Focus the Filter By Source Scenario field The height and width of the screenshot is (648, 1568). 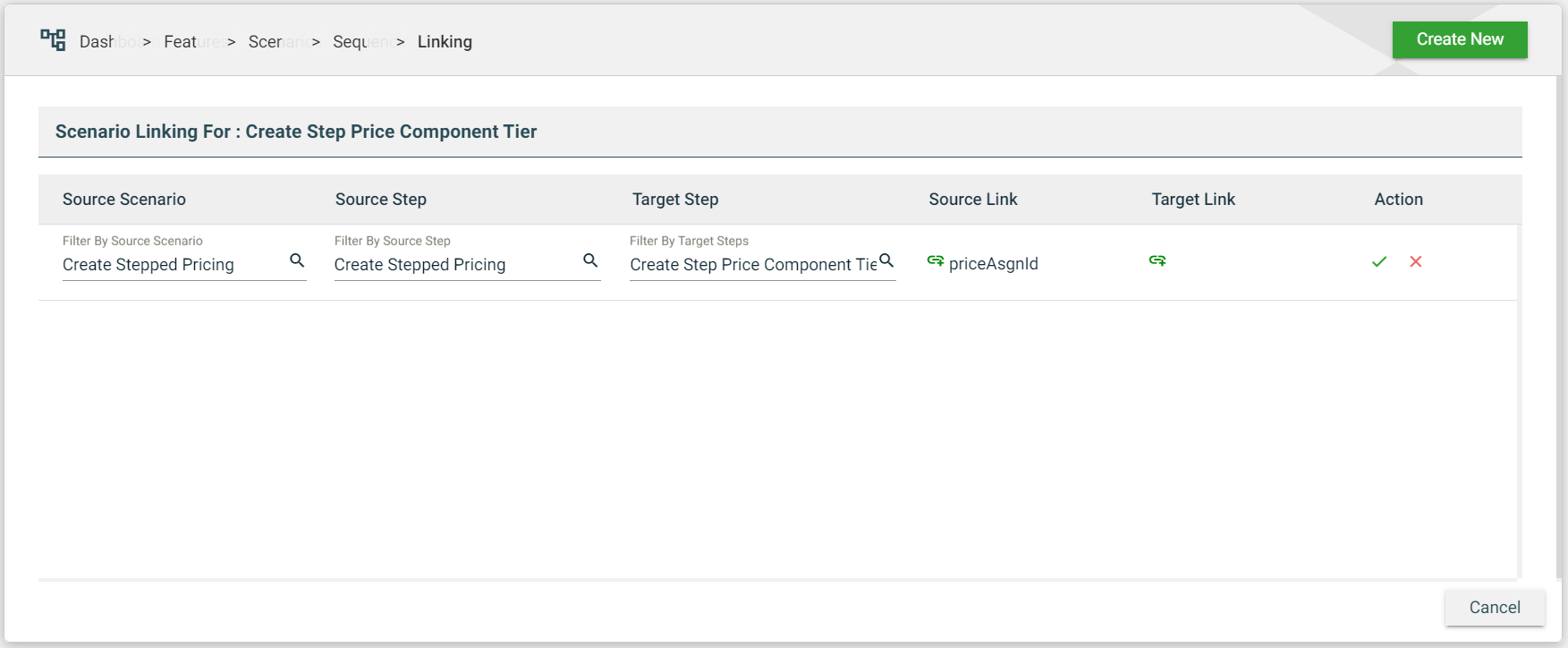point(172,265)
